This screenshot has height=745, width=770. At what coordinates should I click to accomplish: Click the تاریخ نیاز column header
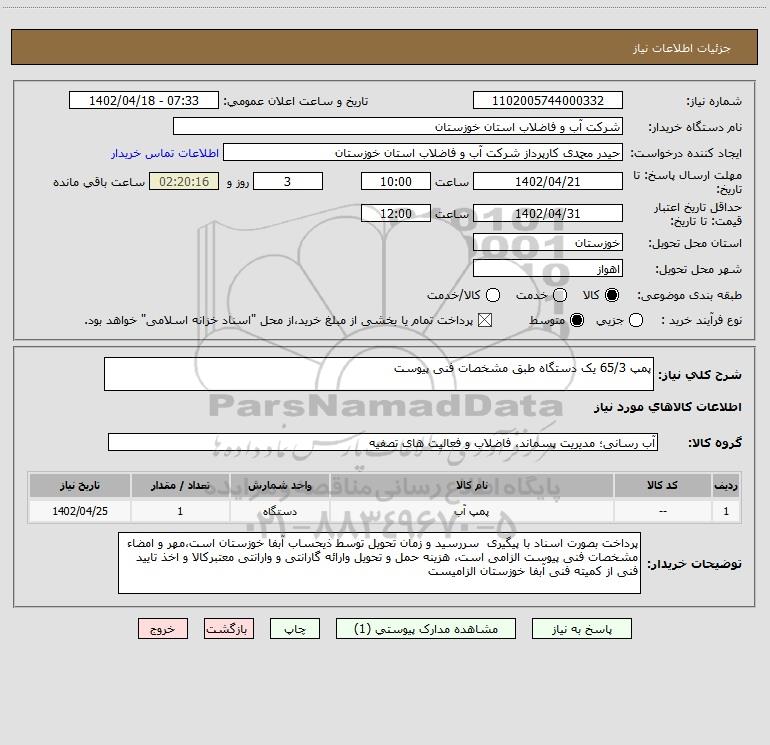click(80, 485)
